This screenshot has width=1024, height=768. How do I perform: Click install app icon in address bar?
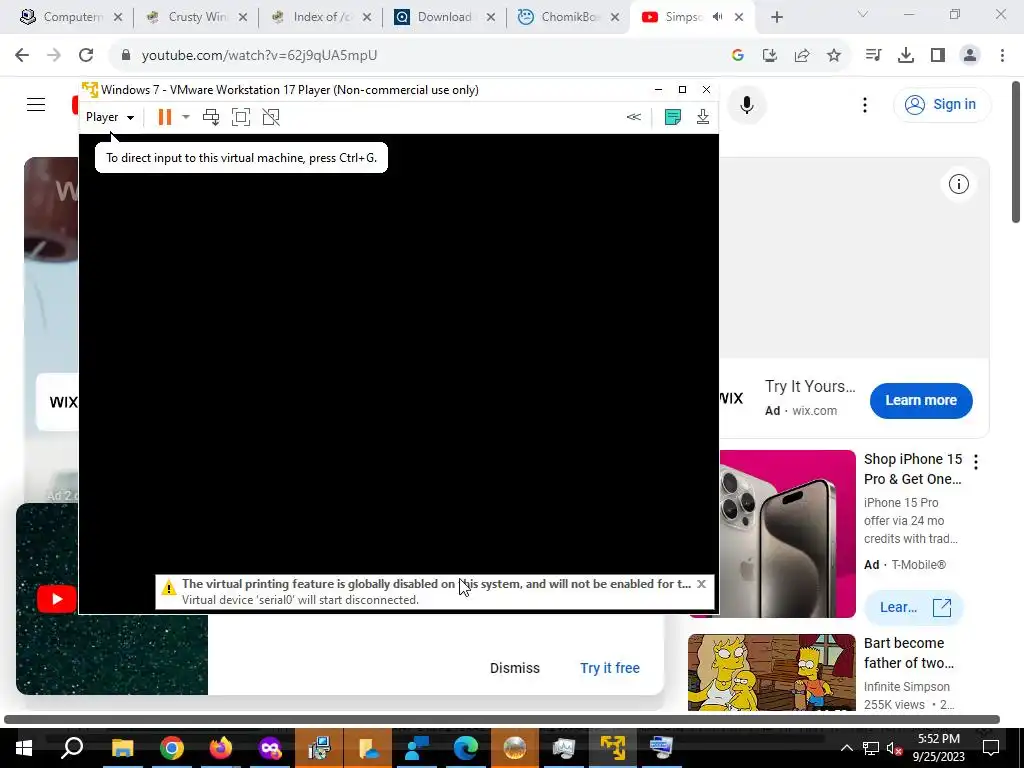pos(770,56)
